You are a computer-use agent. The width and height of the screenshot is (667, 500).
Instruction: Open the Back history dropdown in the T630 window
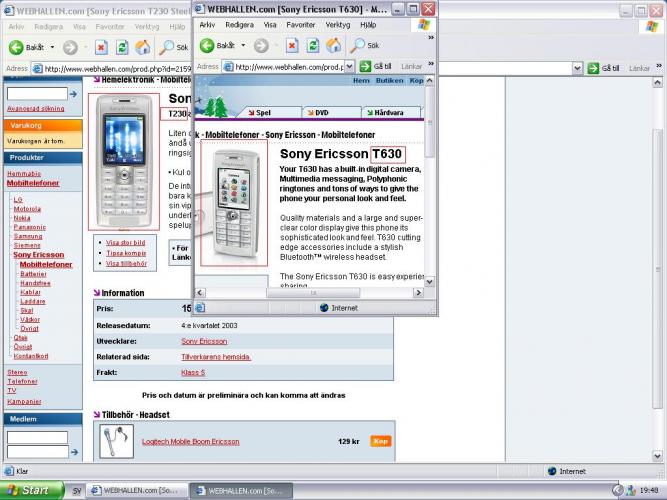tap(243, 46)
